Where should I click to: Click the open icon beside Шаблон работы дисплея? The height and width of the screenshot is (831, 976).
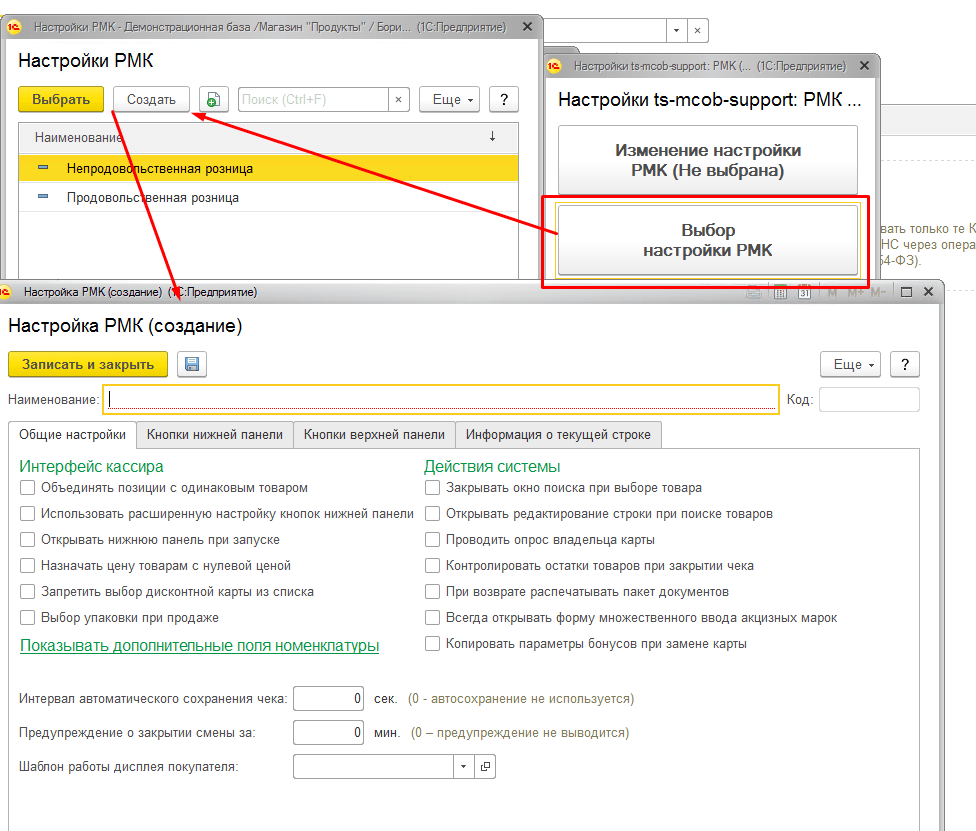(485, 766)
